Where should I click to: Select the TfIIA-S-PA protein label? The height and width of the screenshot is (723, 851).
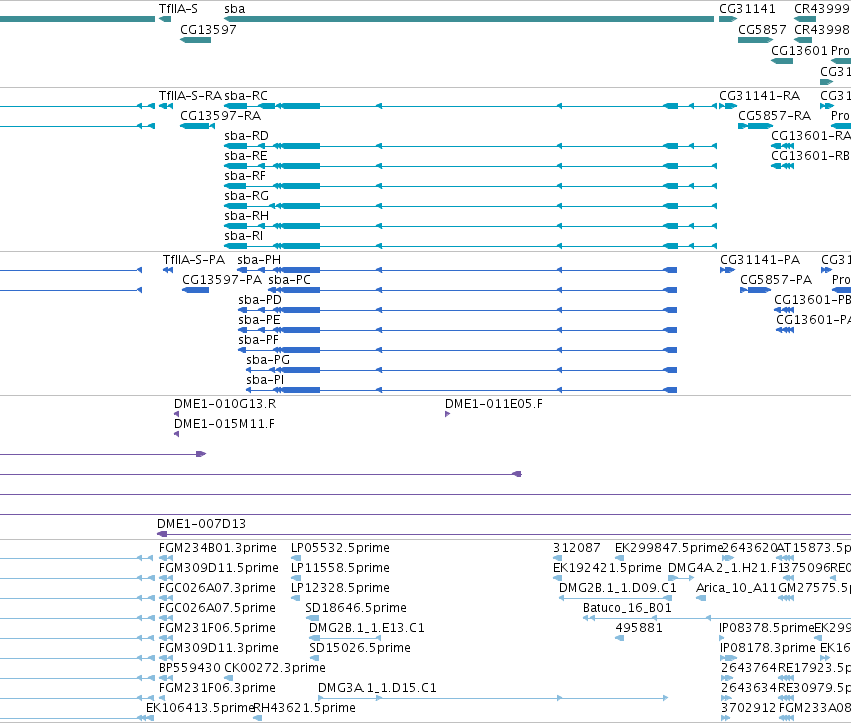pyautogui.click(x=194, y=259)
